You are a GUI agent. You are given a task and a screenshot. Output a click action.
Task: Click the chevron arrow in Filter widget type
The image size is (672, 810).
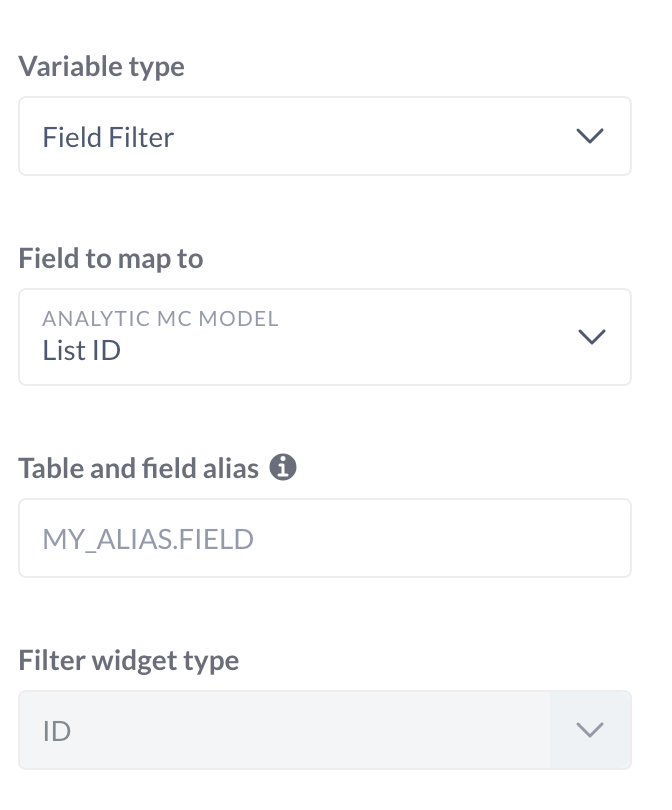click(591, 730)
